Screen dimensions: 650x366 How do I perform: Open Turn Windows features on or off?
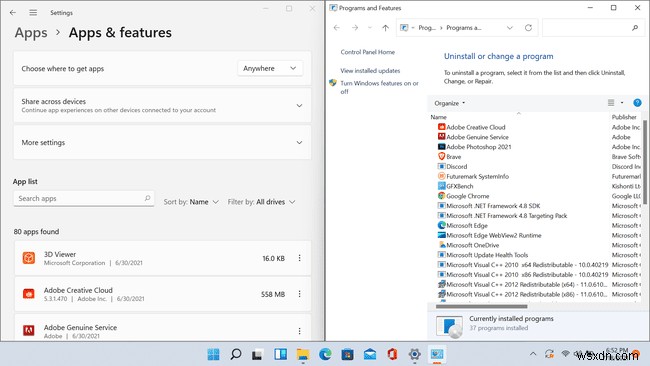pos(379,87)
